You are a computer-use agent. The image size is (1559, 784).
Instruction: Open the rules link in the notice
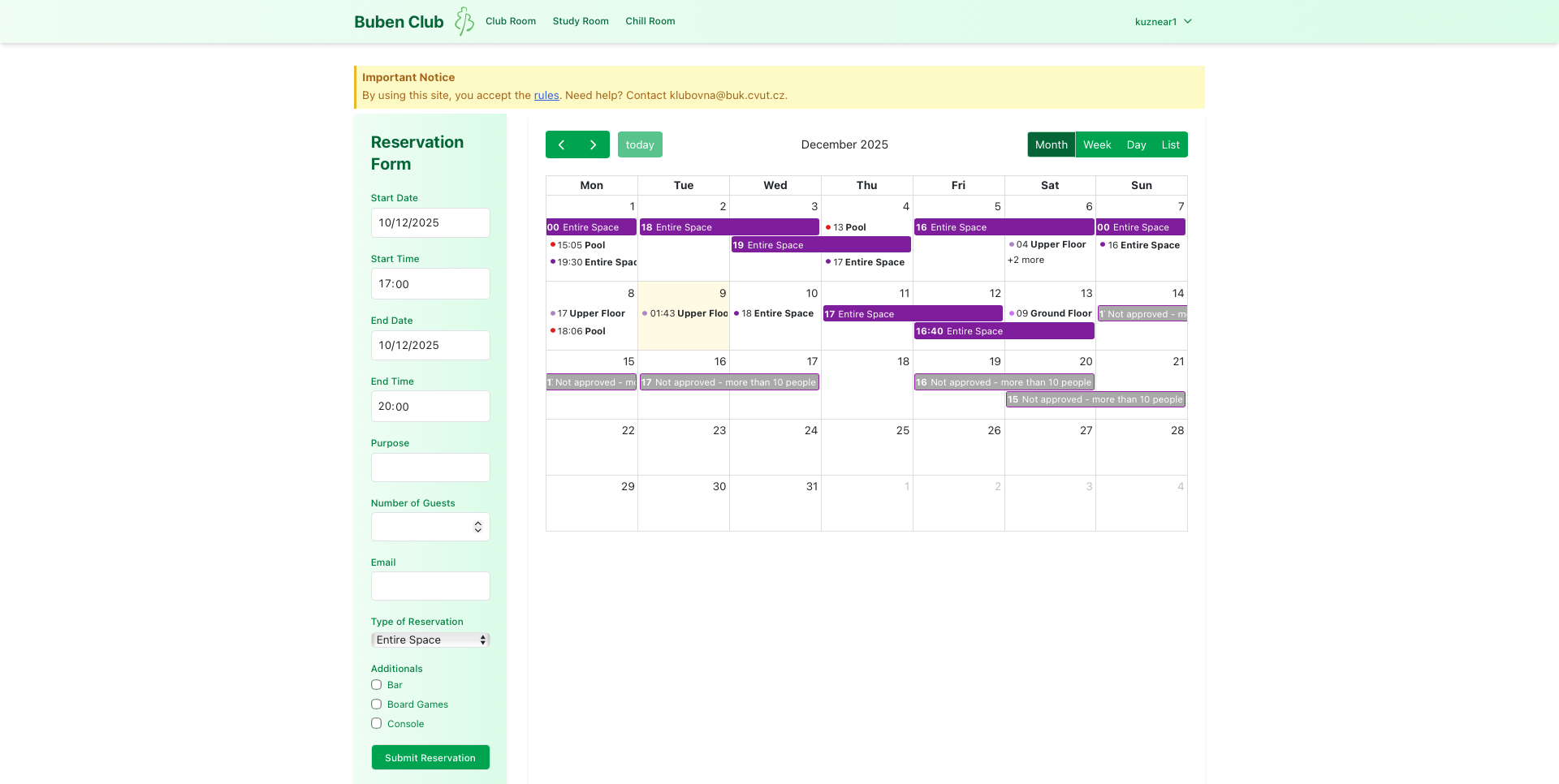tap(545, 95)
